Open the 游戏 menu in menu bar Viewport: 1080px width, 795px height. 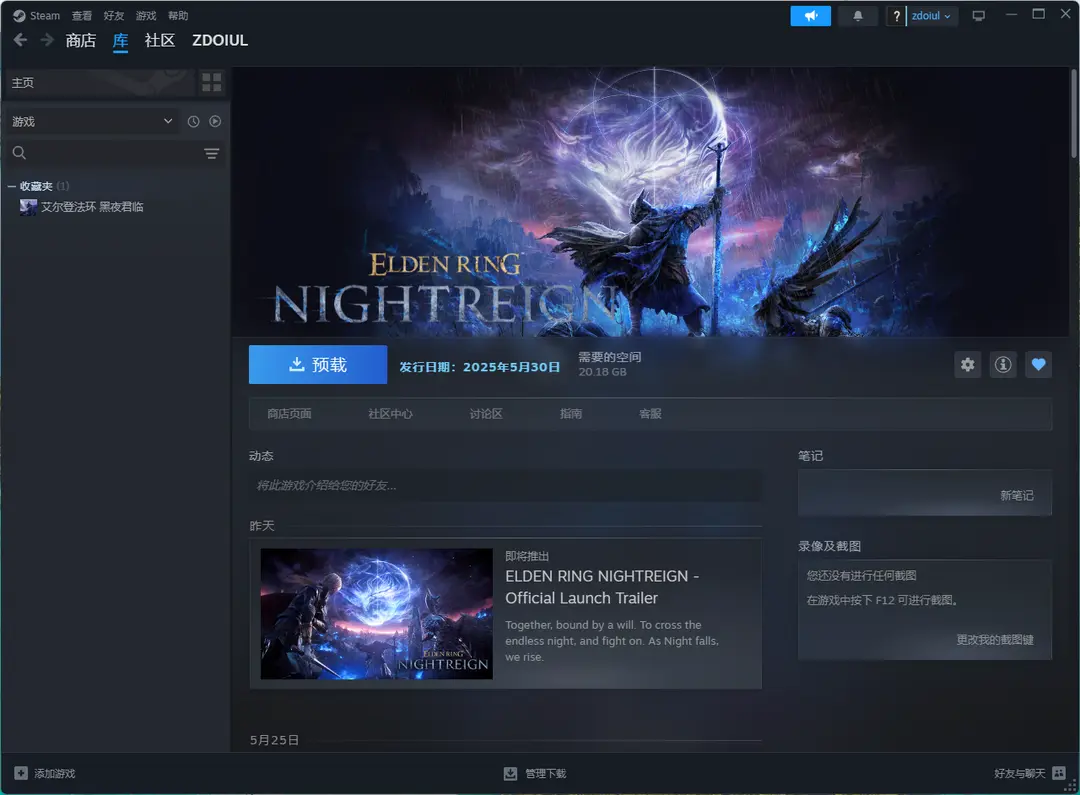tap(145, 16)
